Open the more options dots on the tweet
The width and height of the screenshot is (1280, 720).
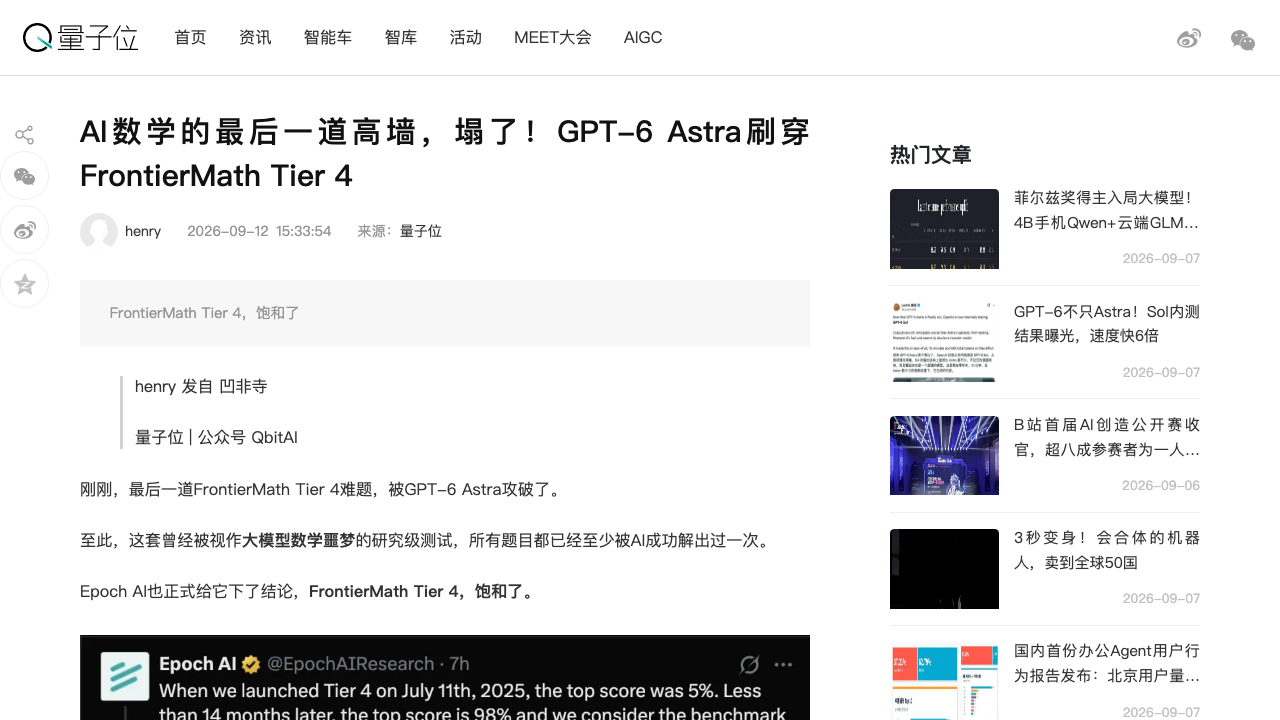pos(783,665)
